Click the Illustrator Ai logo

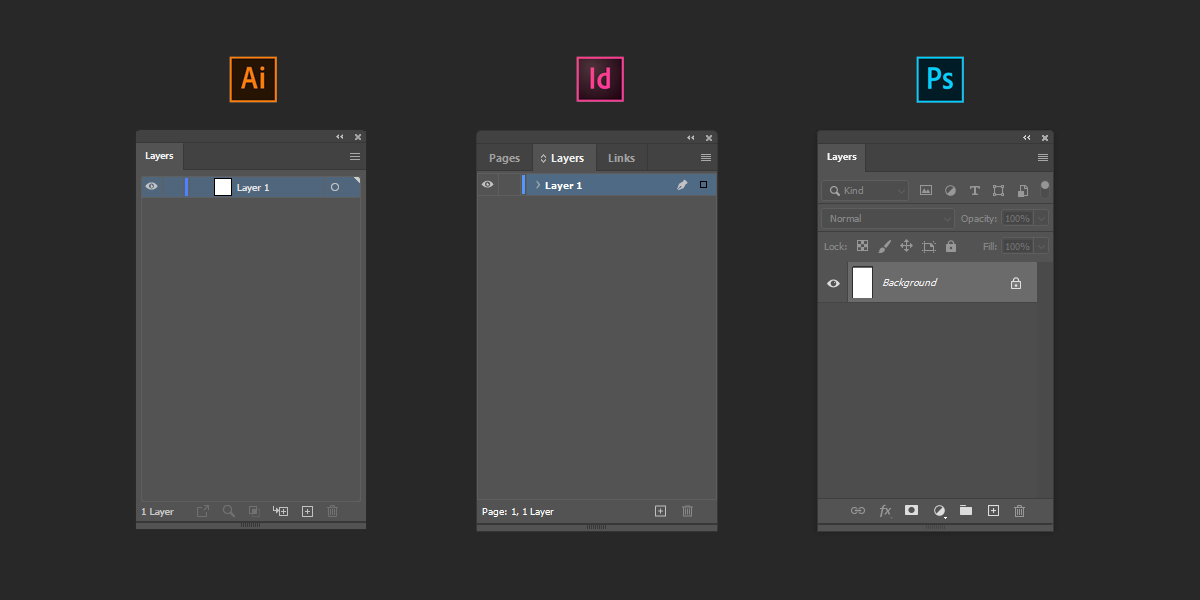point(253,79)
